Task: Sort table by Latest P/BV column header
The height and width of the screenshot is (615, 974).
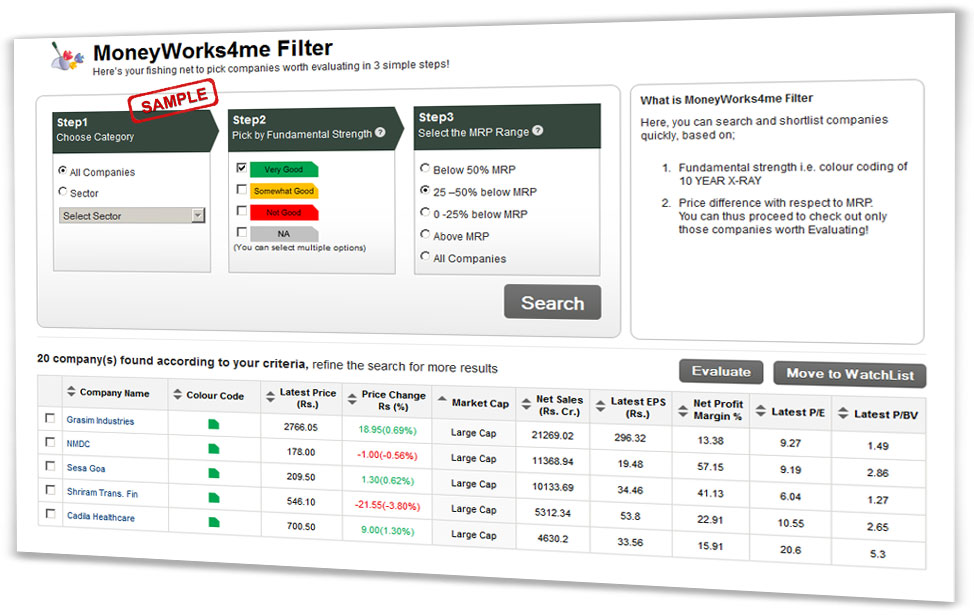Action: 885,414
